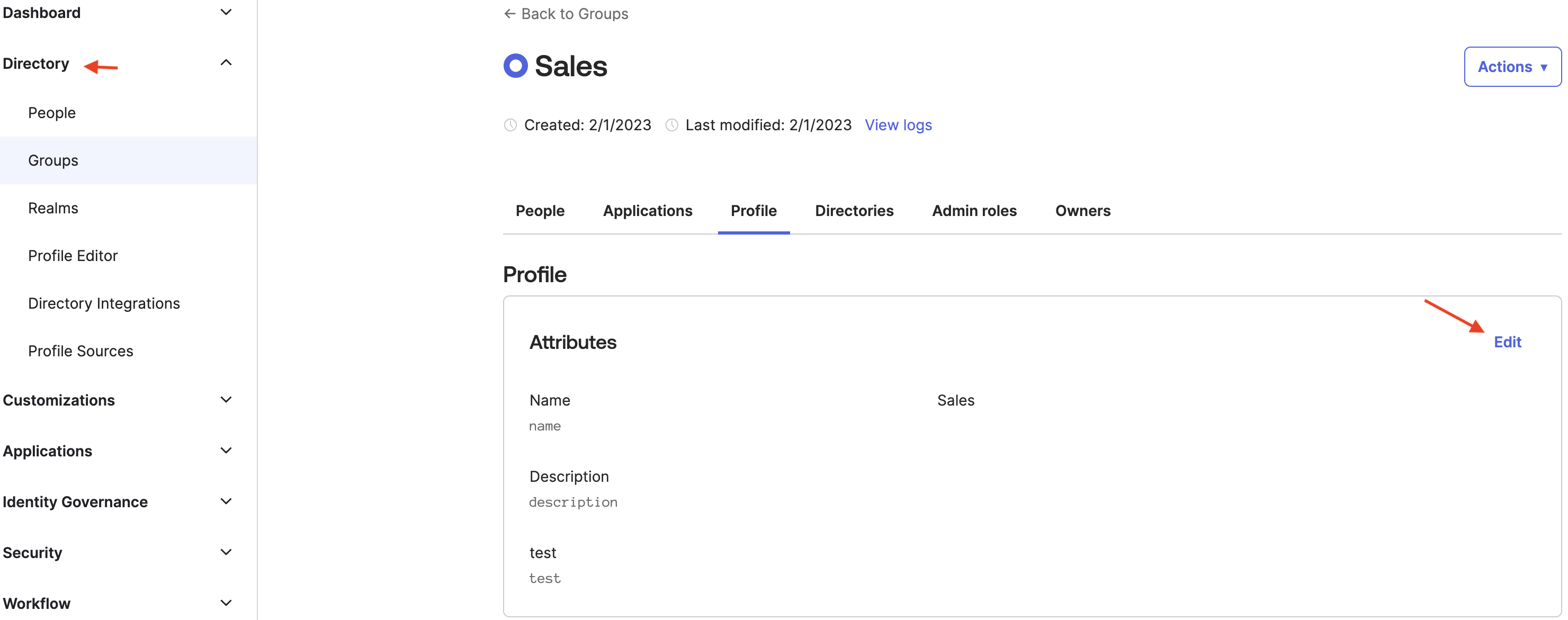Open the Actions dropdown
This screenshot has height=620, width=1568.
pos(1512,66)
